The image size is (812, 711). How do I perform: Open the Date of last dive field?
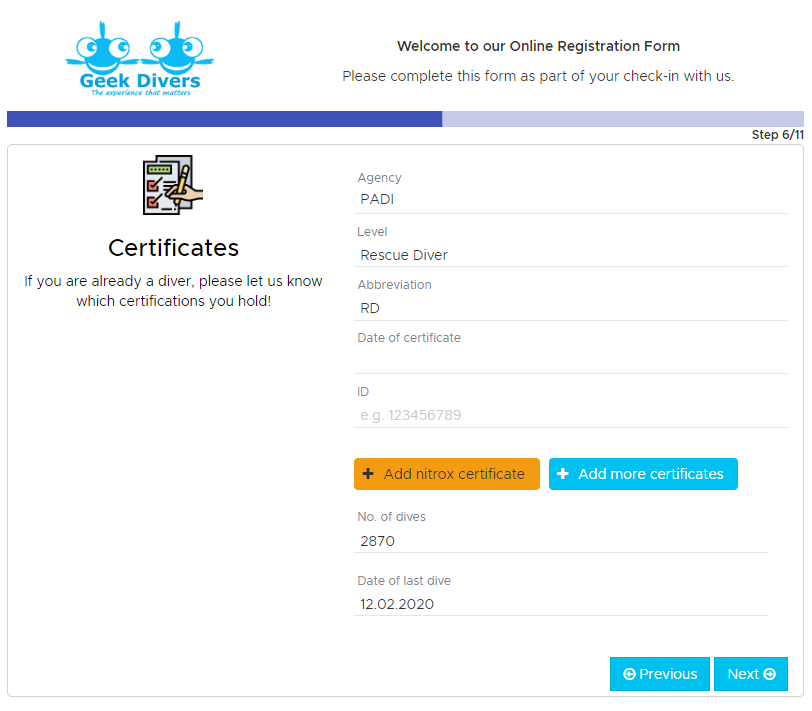[561, 604]
